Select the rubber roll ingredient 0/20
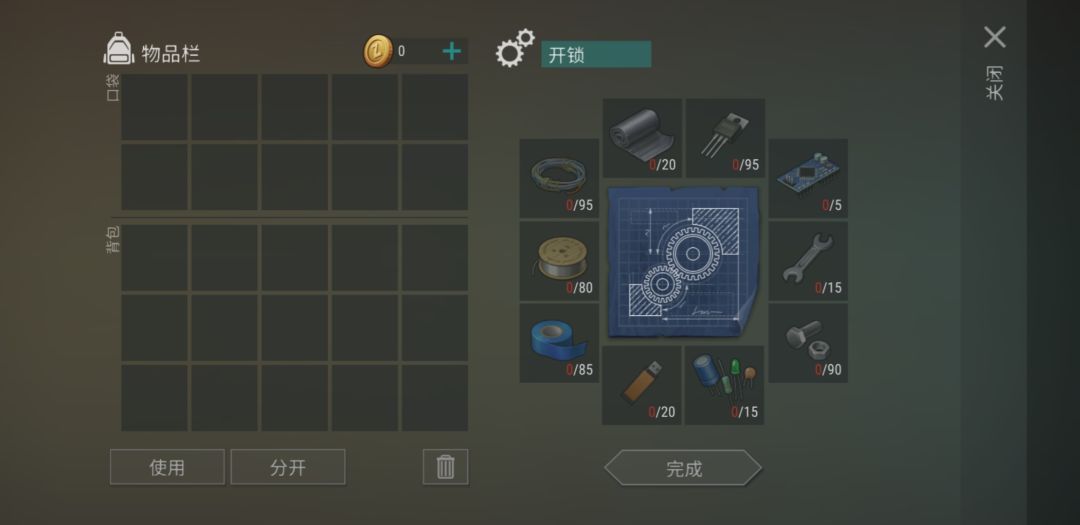This screenshot has width=1080, height=525. 642,138
